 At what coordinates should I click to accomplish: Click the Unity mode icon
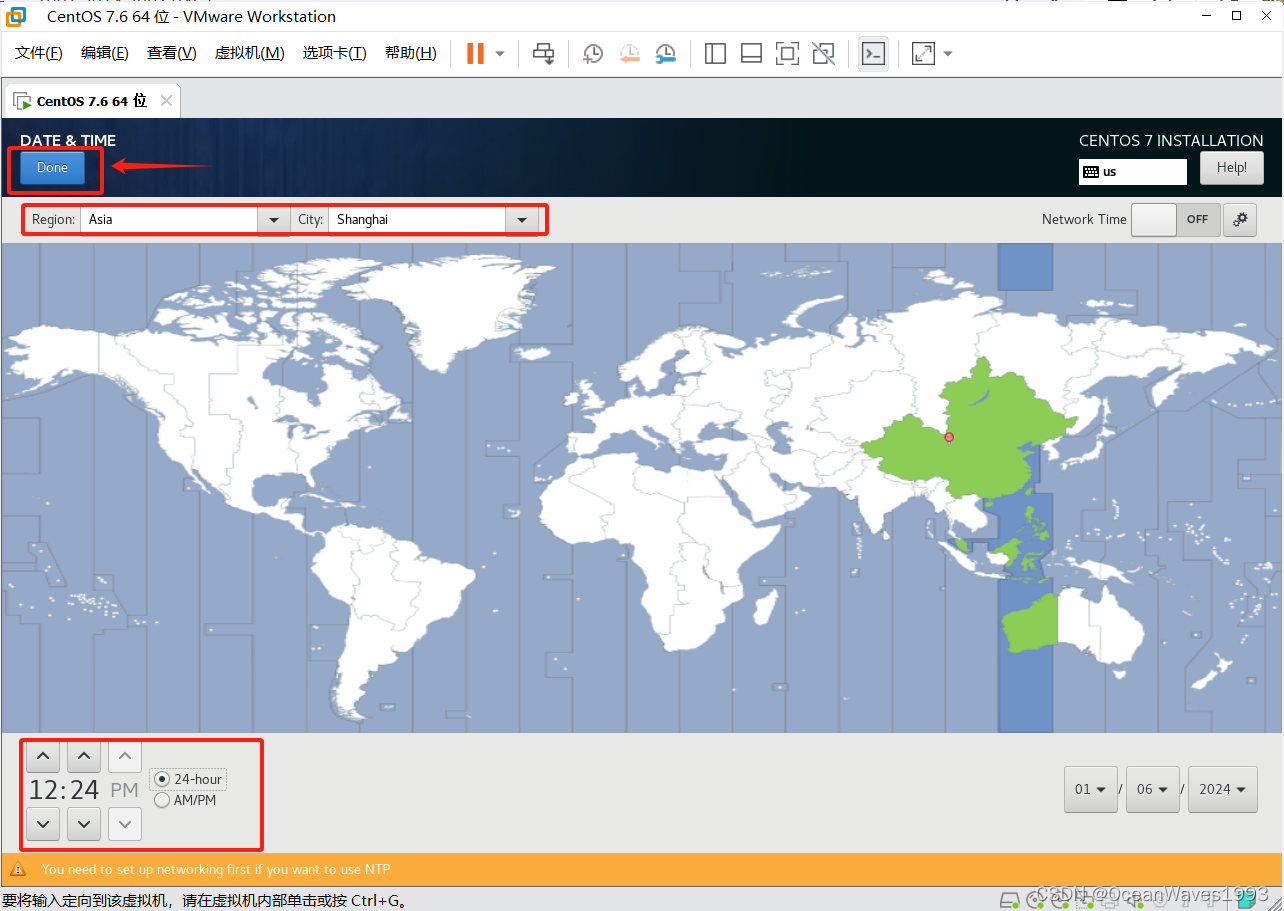tap(823, 53)
